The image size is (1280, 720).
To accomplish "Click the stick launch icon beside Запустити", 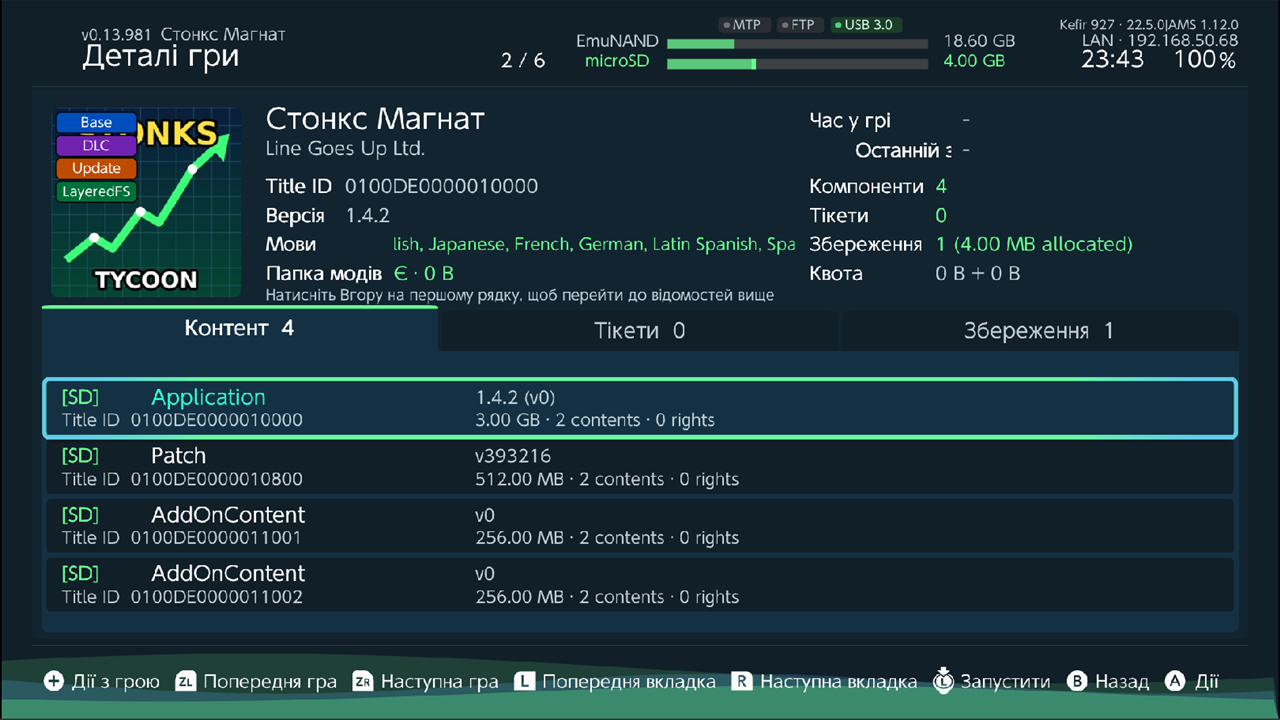I will 943,680.
